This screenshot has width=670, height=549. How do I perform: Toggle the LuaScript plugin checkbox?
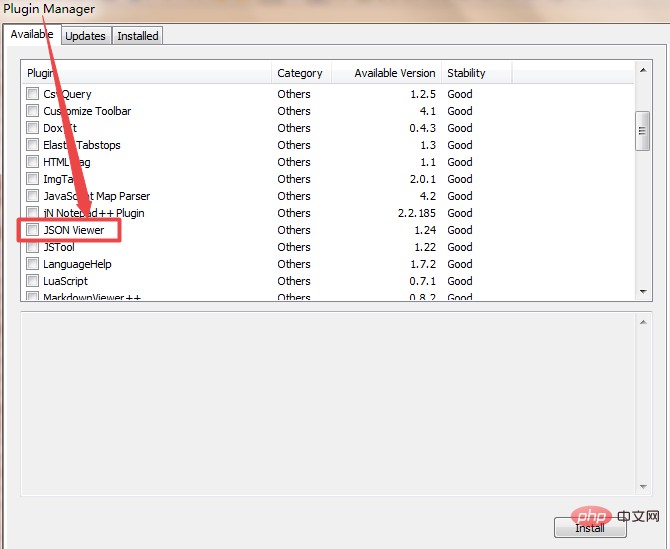point(33,281)
